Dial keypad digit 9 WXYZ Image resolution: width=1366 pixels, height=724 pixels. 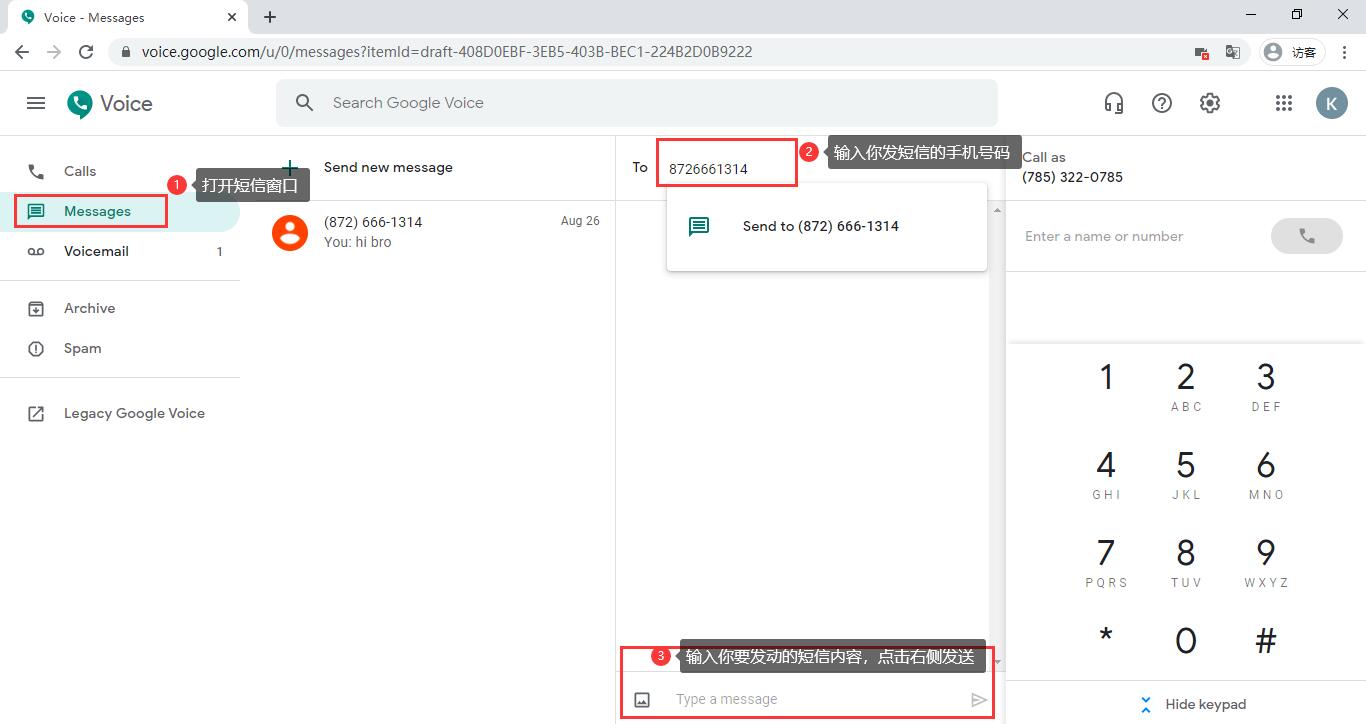[x=1266, y=562]
